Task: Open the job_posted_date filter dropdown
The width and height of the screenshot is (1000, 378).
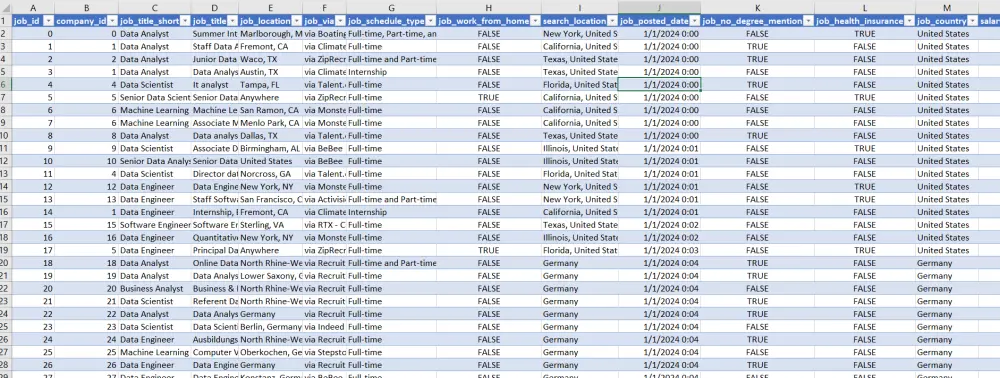Action: 695,21
